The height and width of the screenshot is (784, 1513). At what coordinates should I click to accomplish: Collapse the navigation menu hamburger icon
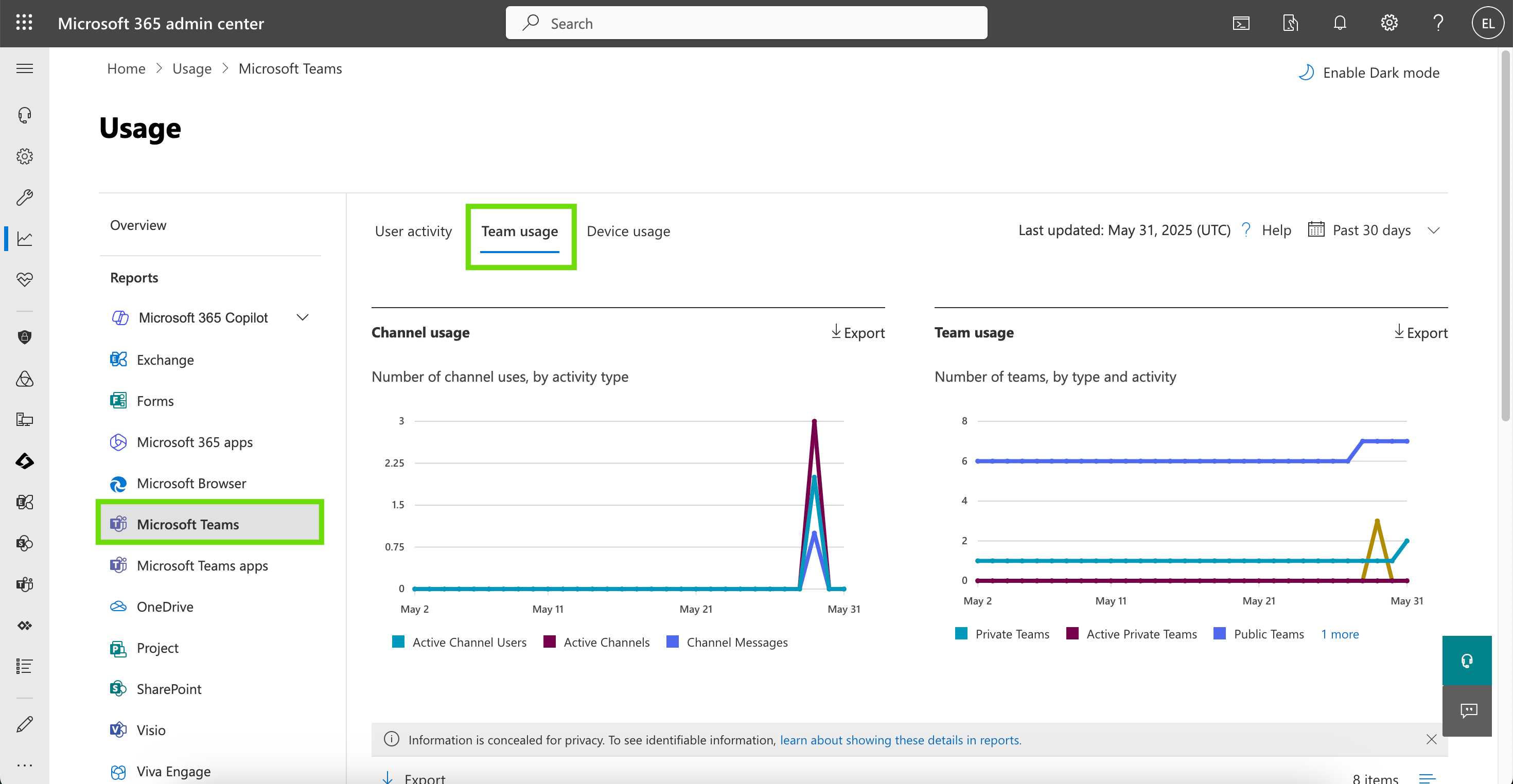pyautogui.click(x=24, y=69)
